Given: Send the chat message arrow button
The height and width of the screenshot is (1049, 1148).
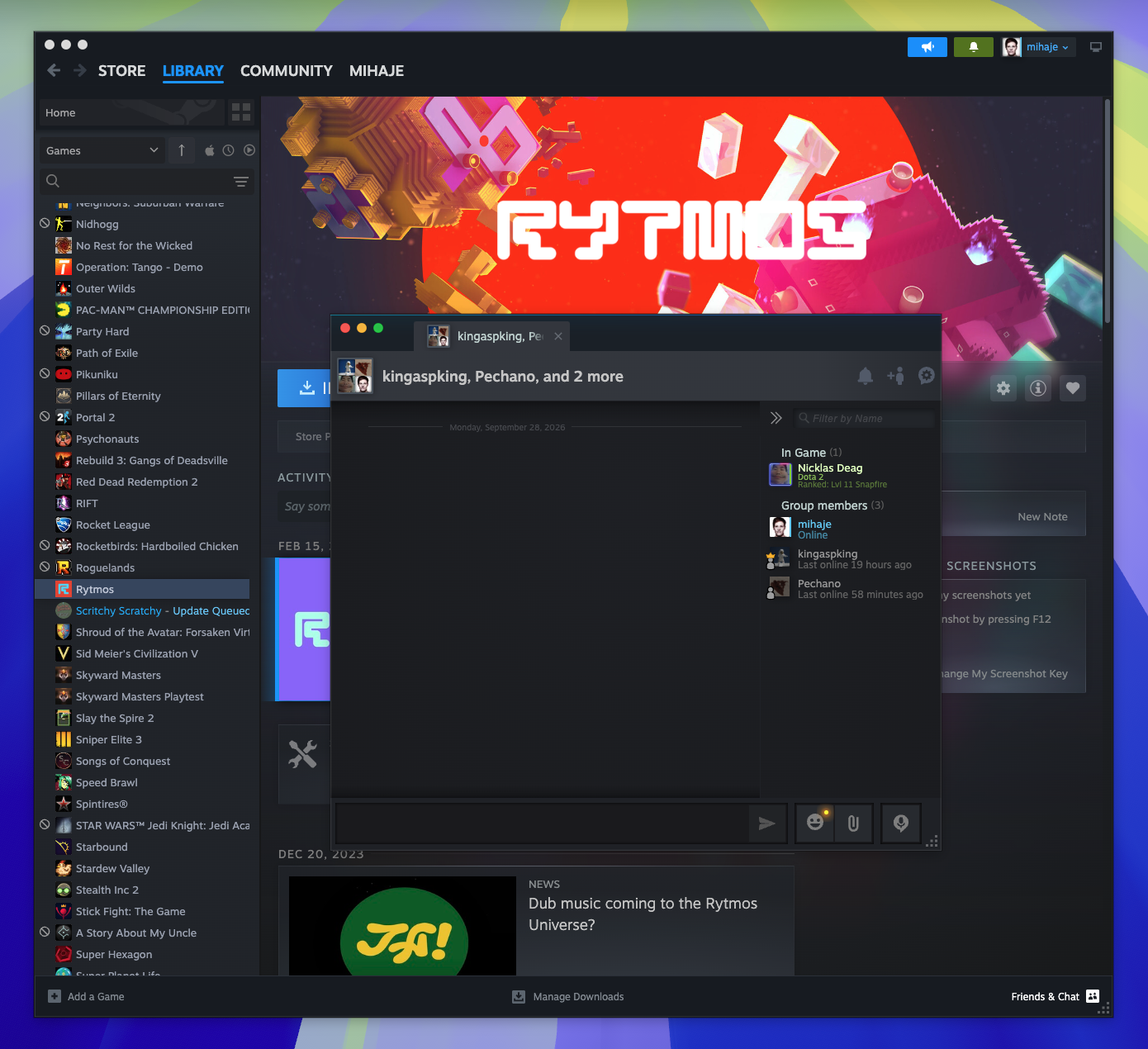Looking at the screenshot, I should pos(767,823).
